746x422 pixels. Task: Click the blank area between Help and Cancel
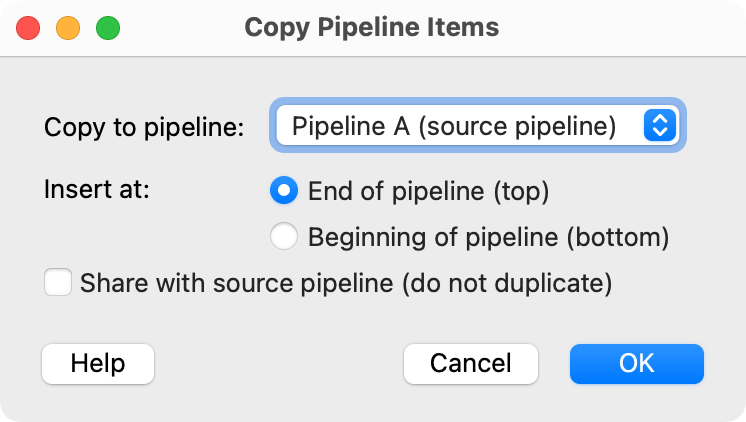pyautogui.click(x=278, y=363)
